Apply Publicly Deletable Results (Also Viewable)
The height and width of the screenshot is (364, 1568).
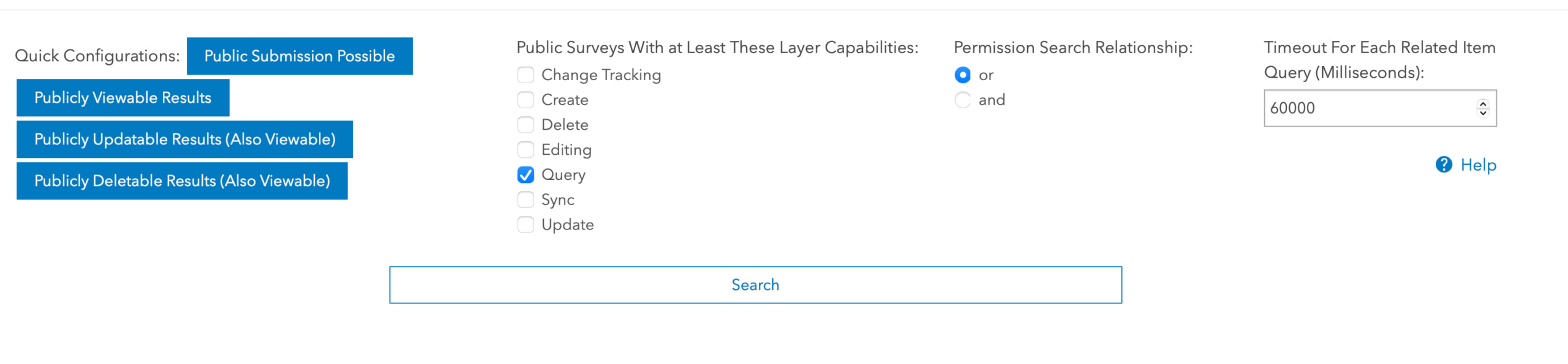click(x=182, y=181)
